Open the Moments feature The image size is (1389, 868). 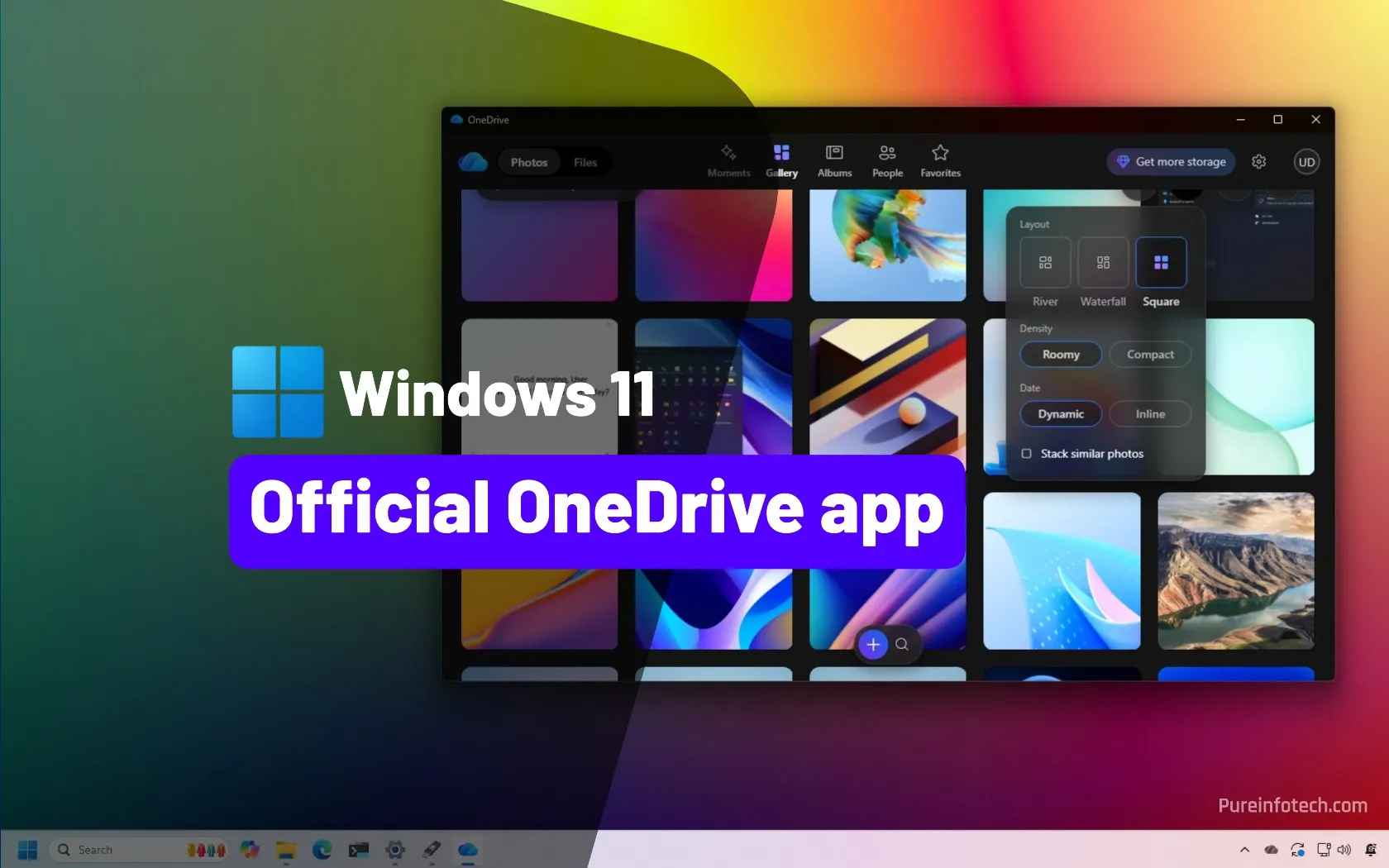728,161
